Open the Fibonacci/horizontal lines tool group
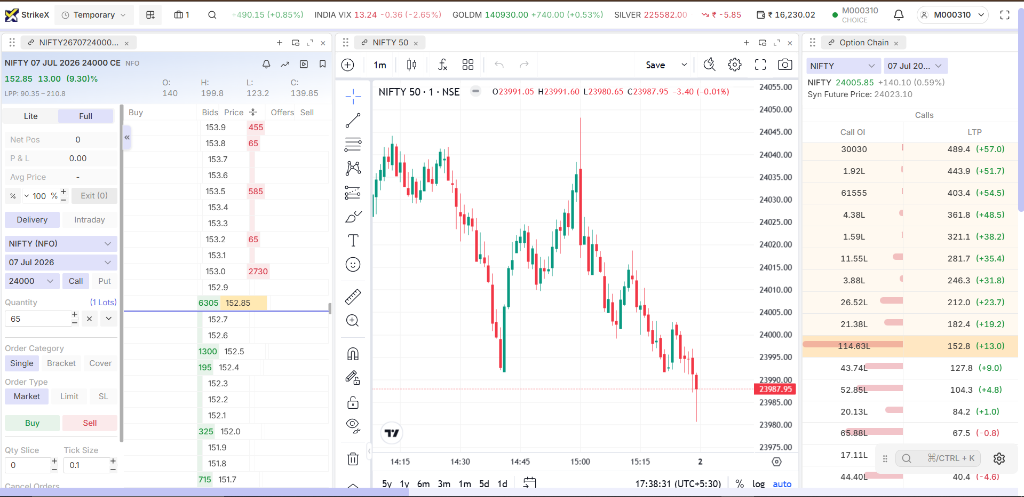 [x=353, y=144]
